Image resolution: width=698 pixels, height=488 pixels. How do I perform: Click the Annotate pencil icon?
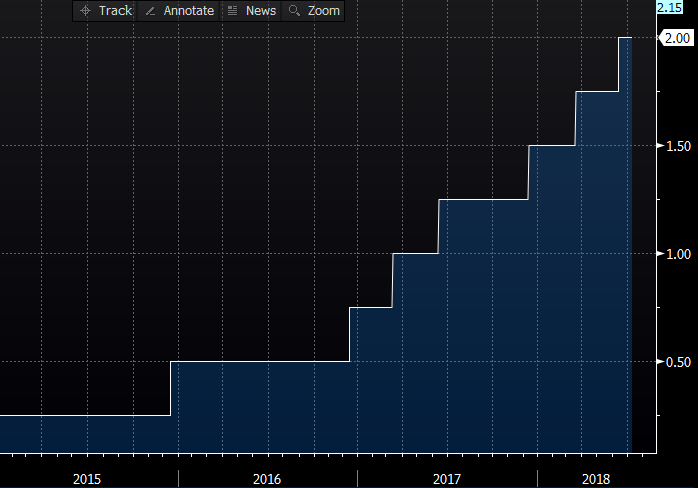150,11
